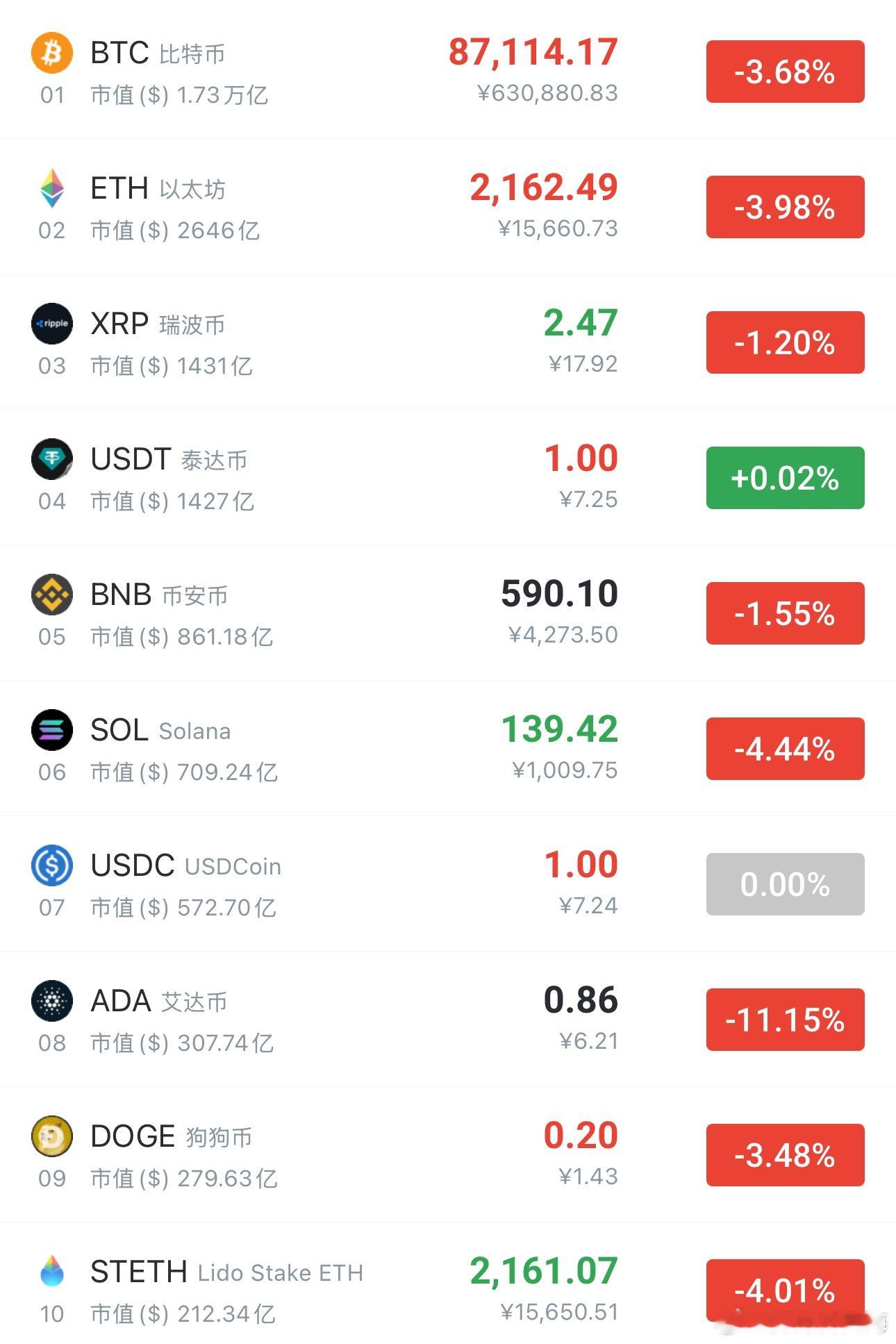This screenshot has height=1344, width=896.
Task: Open the ETH price 2,162.49
Action: click(x=544, y=188)
